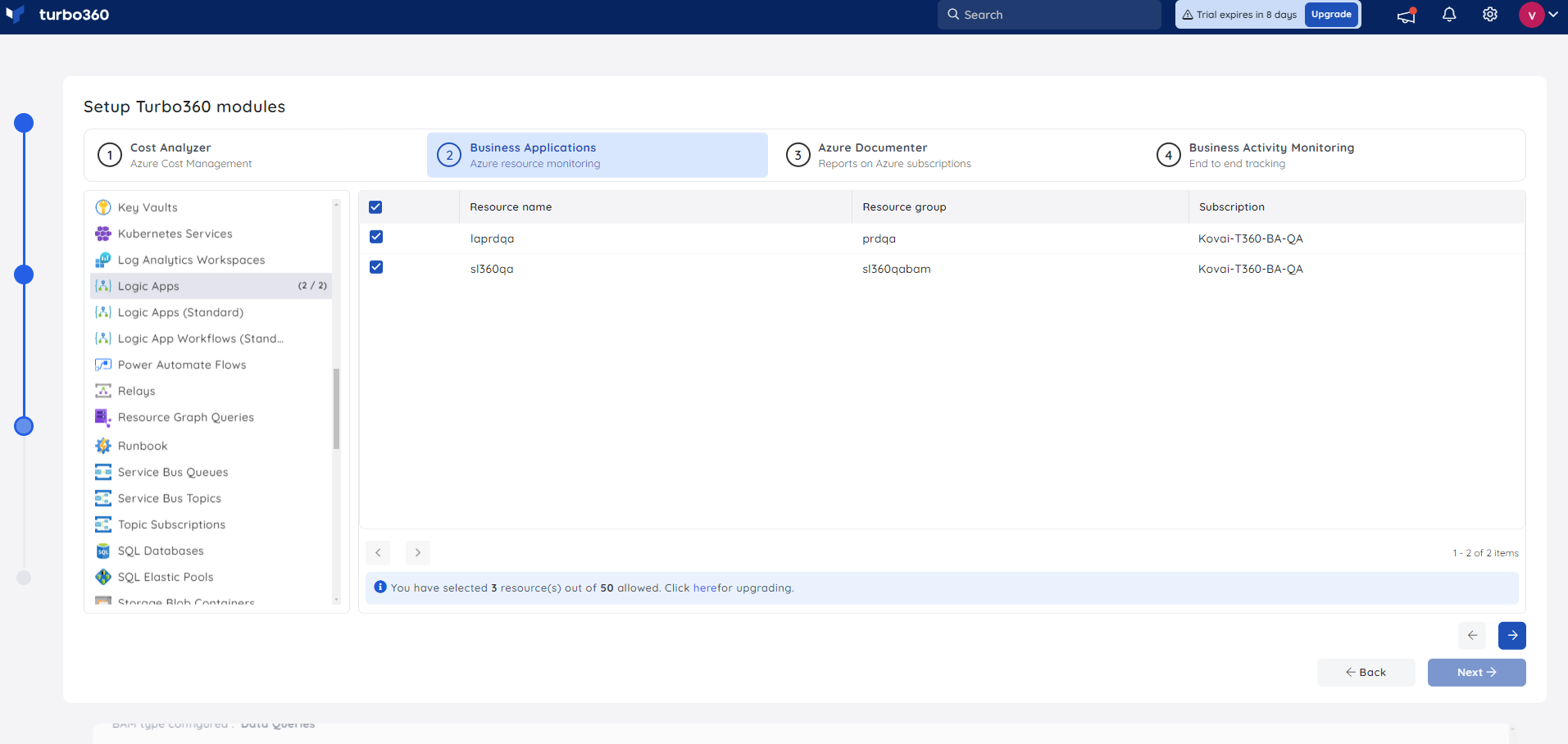The height and width of the screenshot is (744, 1568).
Task: Click the Logic Apps icon
Action: [x=103, y=286]
